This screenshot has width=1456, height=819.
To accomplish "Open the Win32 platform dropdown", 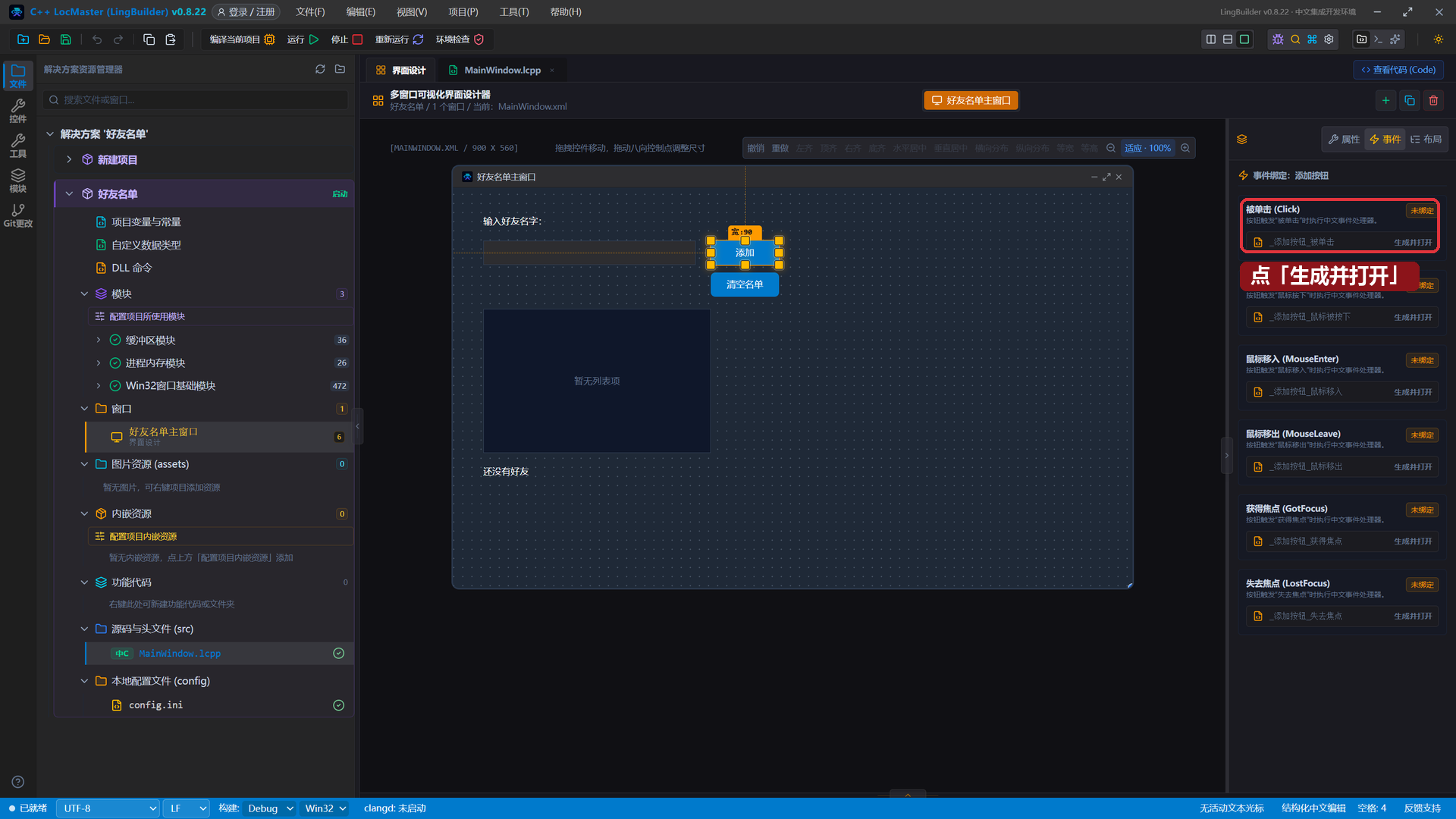I will coord(325,808).
